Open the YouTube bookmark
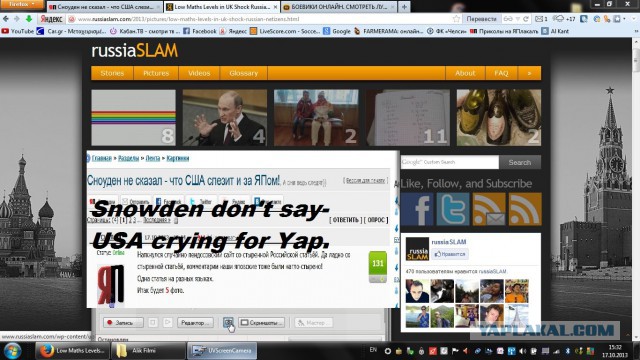The image size is (640, 360). point(18,31)
